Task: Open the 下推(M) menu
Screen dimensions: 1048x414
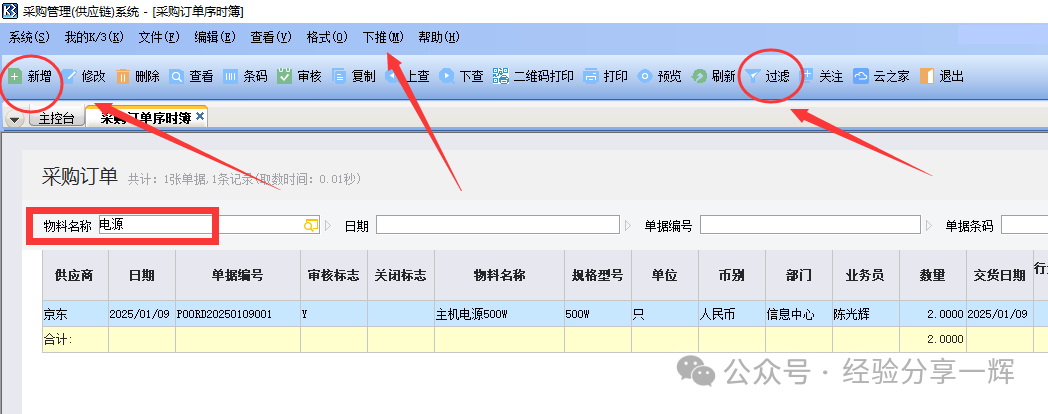Action: click(x=382, y=37)
